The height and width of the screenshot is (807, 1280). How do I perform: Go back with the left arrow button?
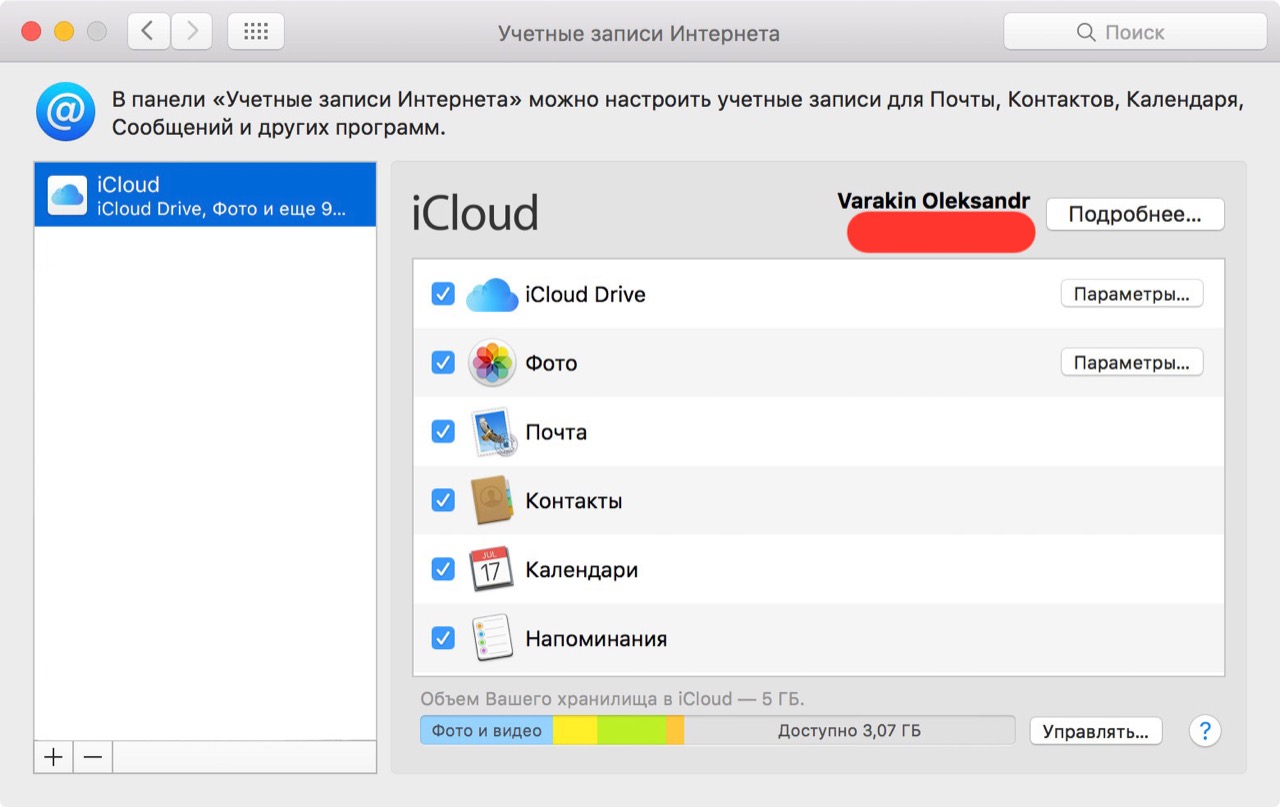[x=148, y=32]
